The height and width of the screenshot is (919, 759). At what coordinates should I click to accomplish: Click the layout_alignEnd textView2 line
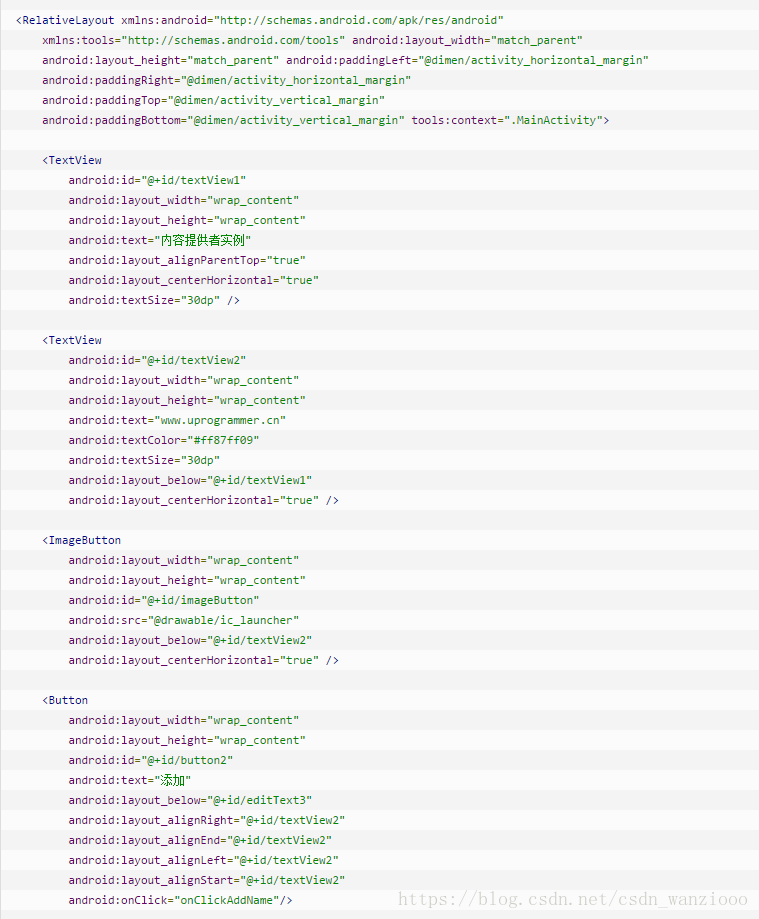(200, 840)
